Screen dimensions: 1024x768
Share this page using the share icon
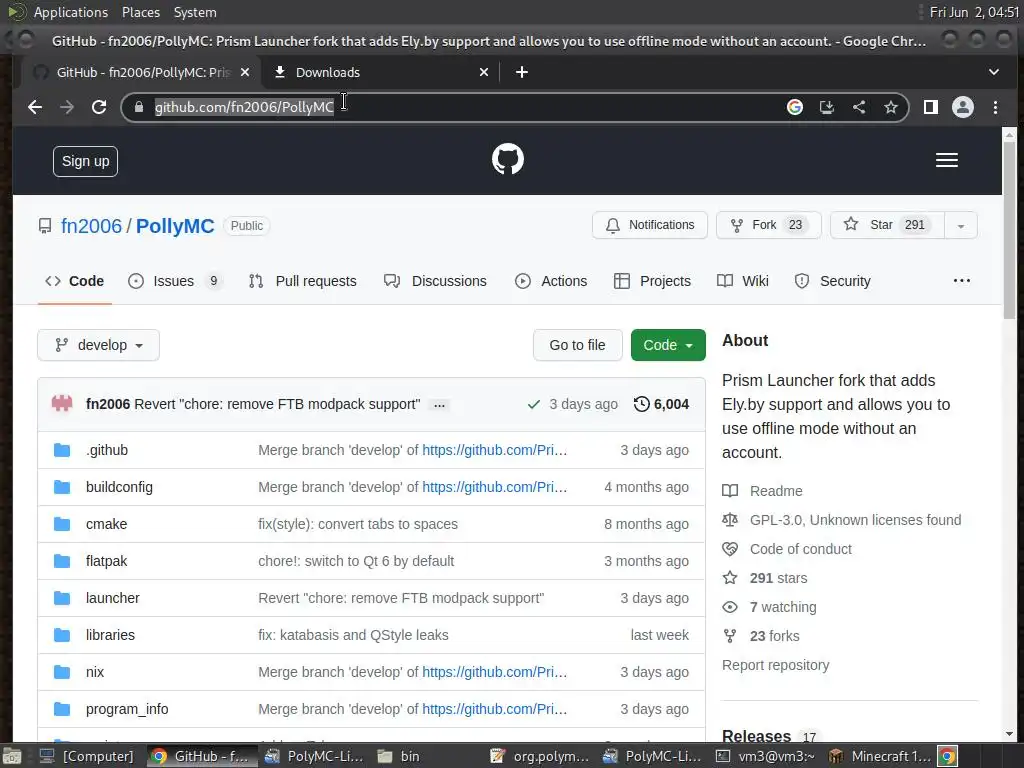(859, 107)
